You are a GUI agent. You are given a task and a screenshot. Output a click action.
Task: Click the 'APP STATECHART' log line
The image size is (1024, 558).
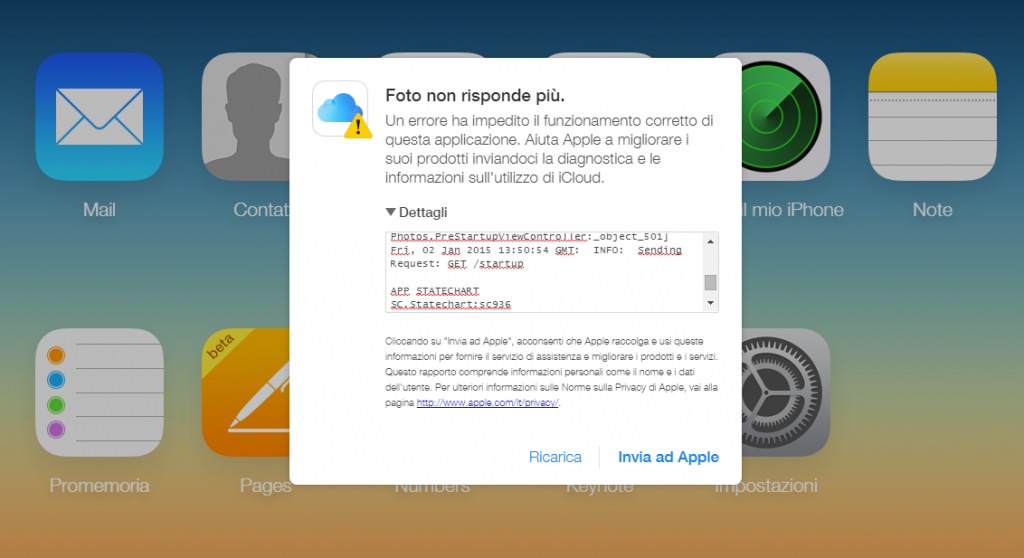[x=435, y=291]
